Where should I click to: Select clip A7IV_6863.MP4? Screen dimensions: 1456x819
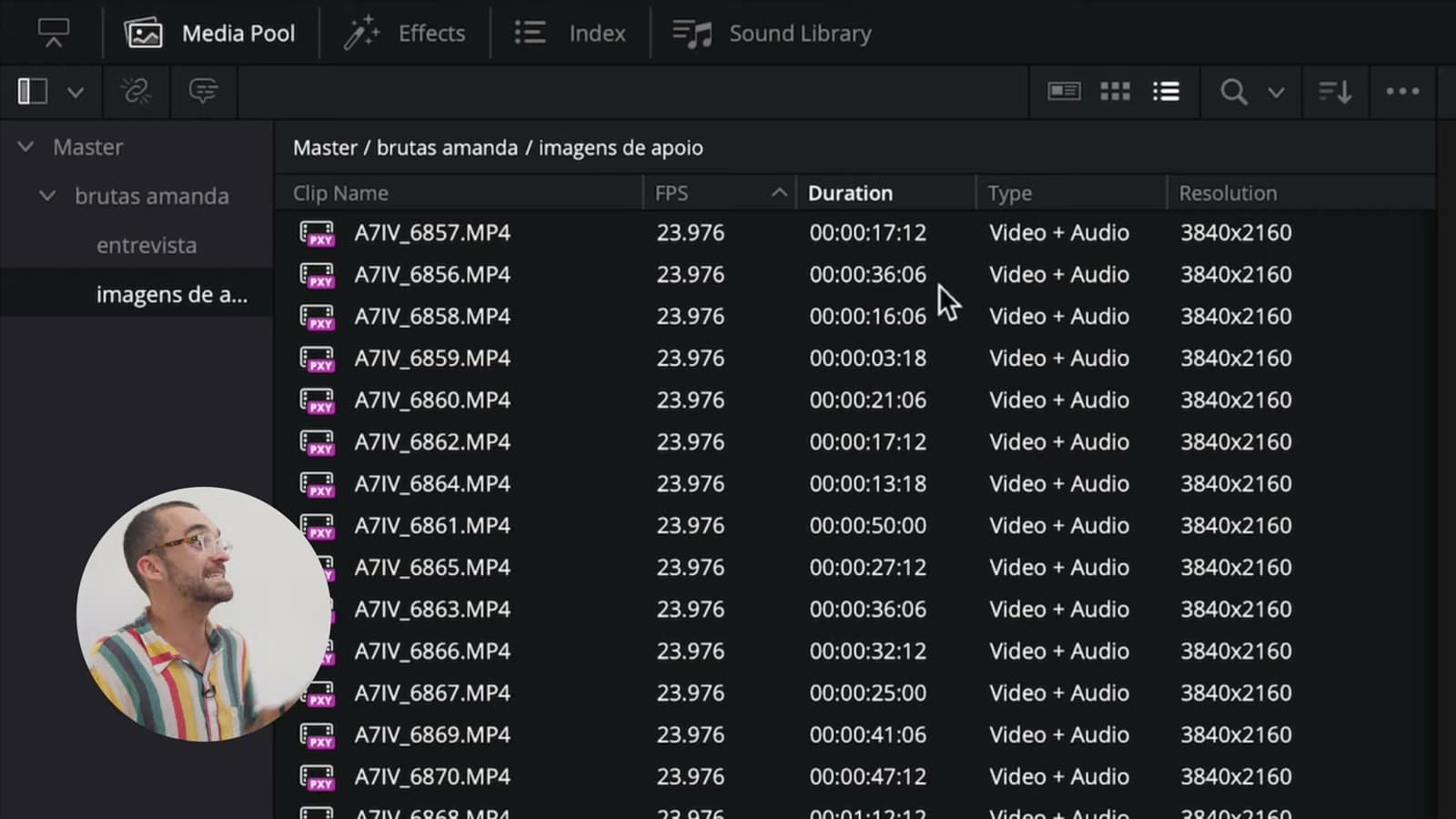tap(432, 610)
